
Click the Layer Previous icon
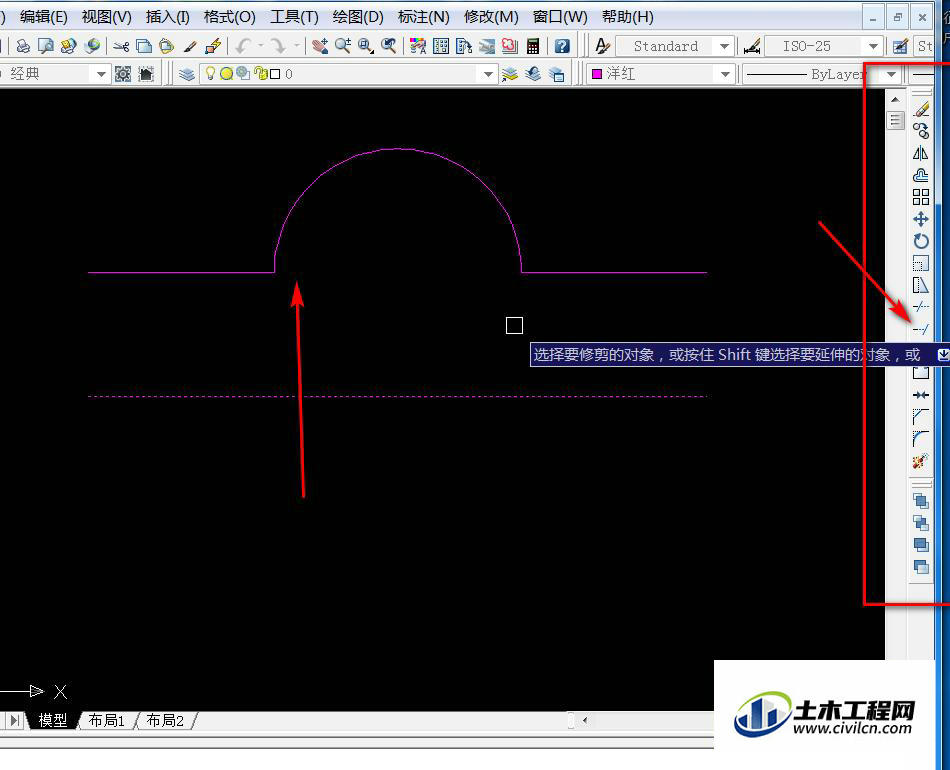click(533, 74)
